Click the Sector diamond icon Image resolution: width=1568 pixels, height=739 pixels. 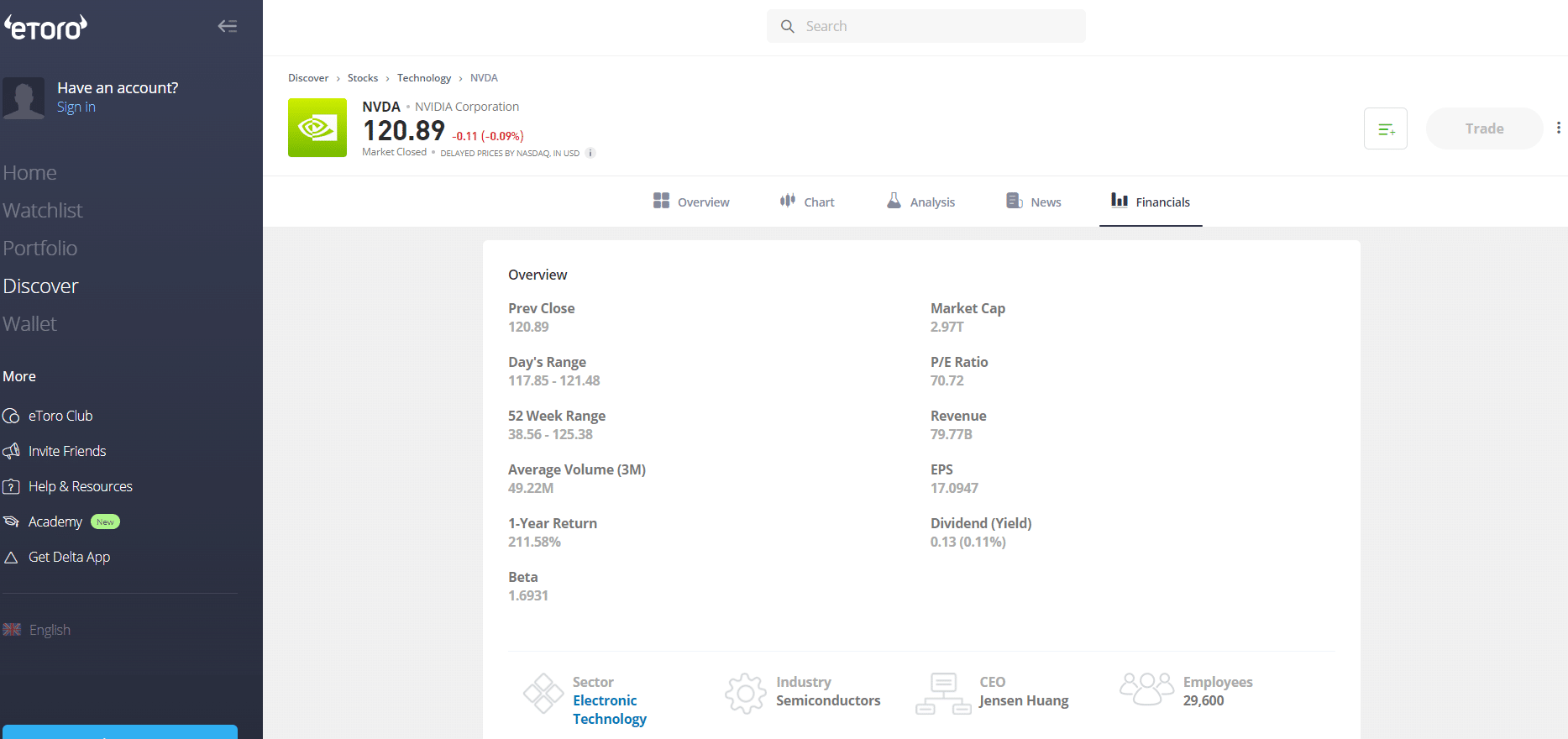tap(543, 694)
